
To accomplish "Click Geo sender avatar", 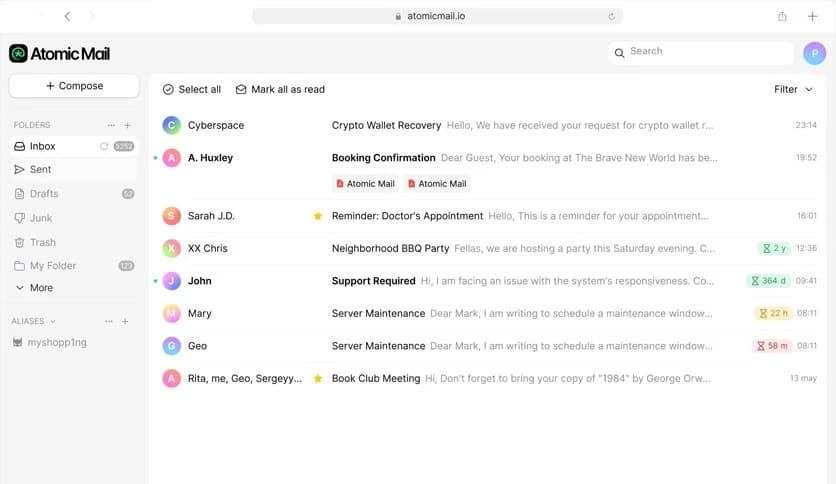I will coord(171,346).
